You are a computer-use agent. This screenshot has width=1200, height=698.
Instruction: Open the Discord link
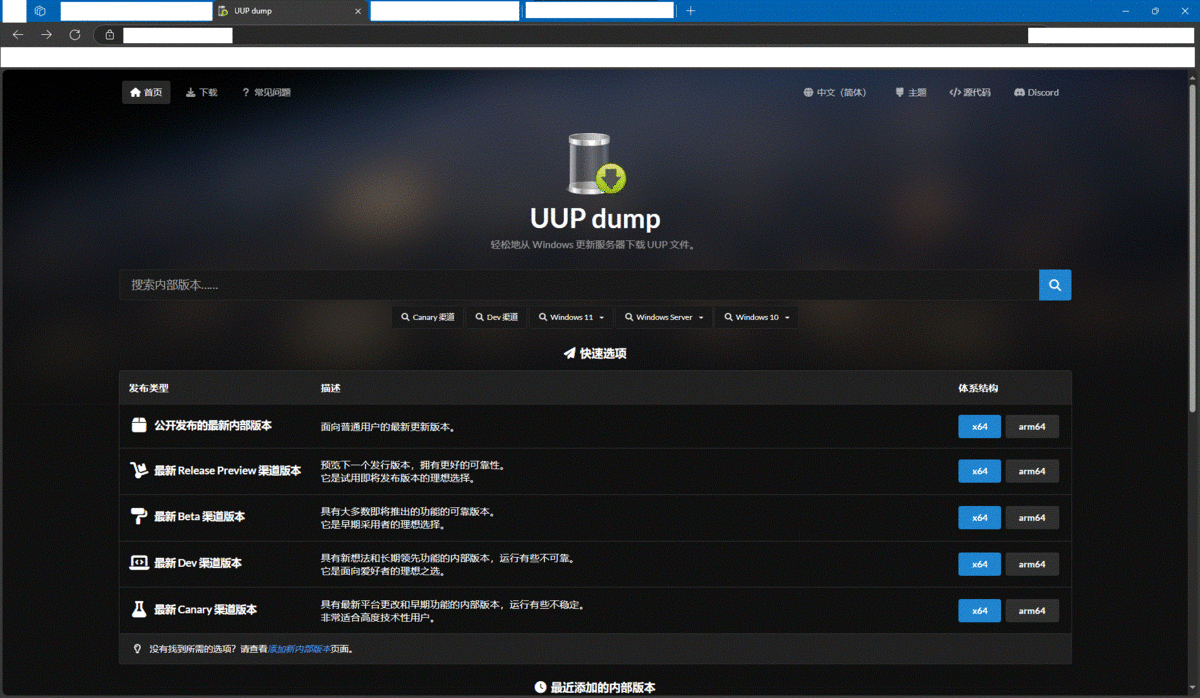(x=1036, y=92)
